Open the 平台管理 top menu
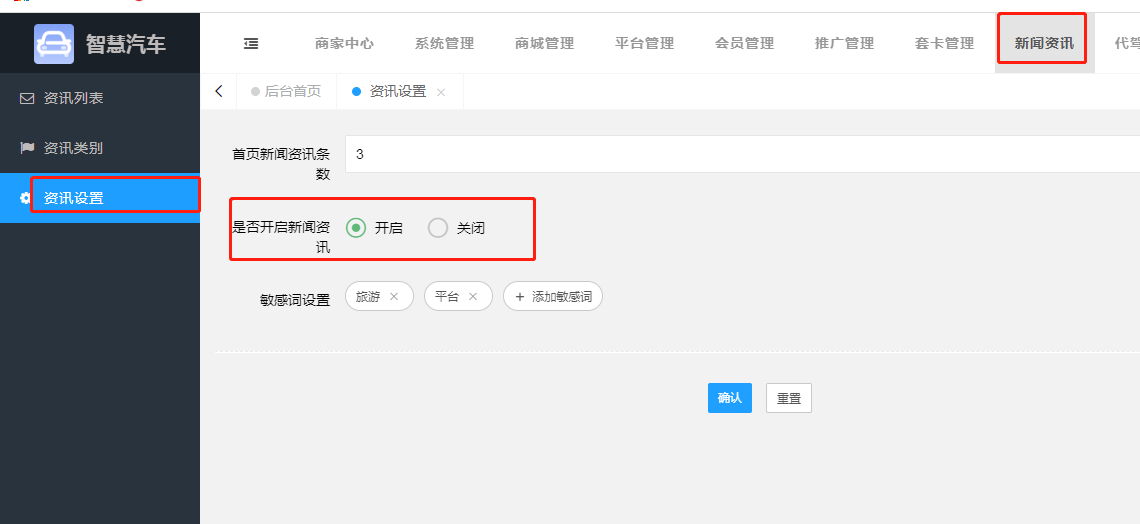 click(644, 44)
